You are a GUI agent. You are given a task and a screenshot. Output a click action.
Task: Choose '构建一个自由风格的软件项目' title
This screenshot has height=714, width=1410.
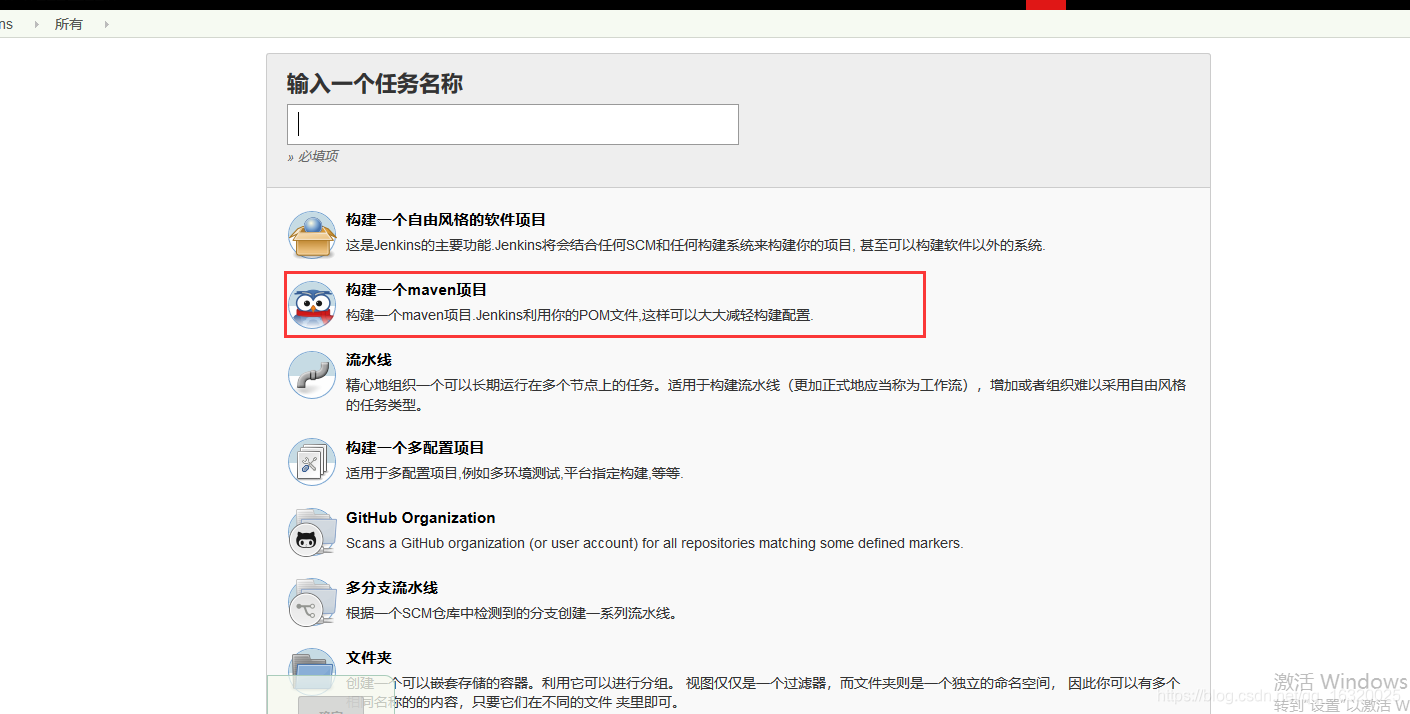(x=446, y=220)
